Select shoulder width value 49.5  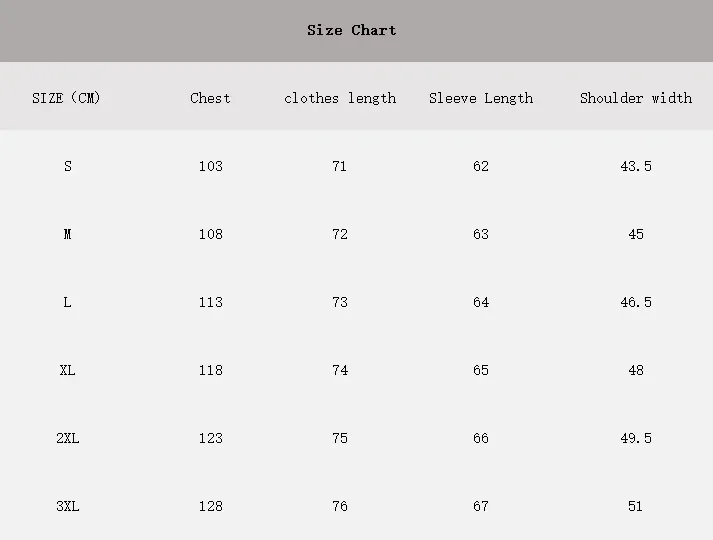[636, 438]
